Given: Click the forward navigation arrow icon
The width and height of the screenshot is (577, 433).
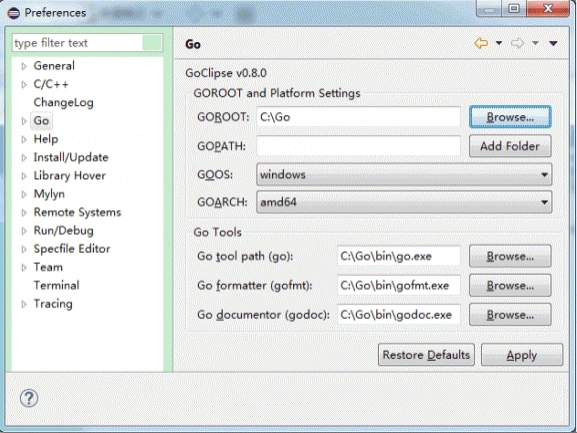Looking at the screenshot, I should click(517, 43).
